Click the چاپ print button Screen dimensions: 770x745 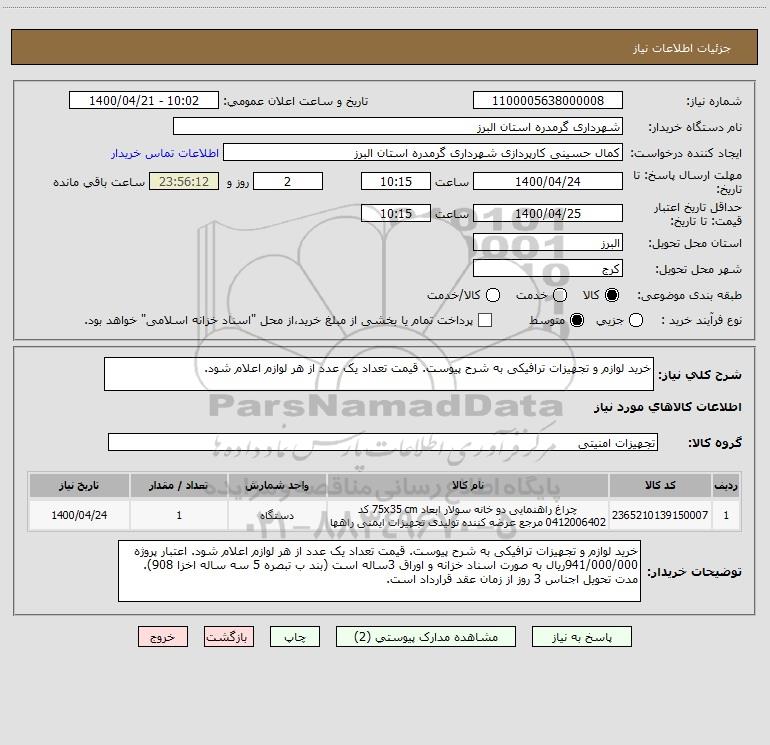coord(295,637)
